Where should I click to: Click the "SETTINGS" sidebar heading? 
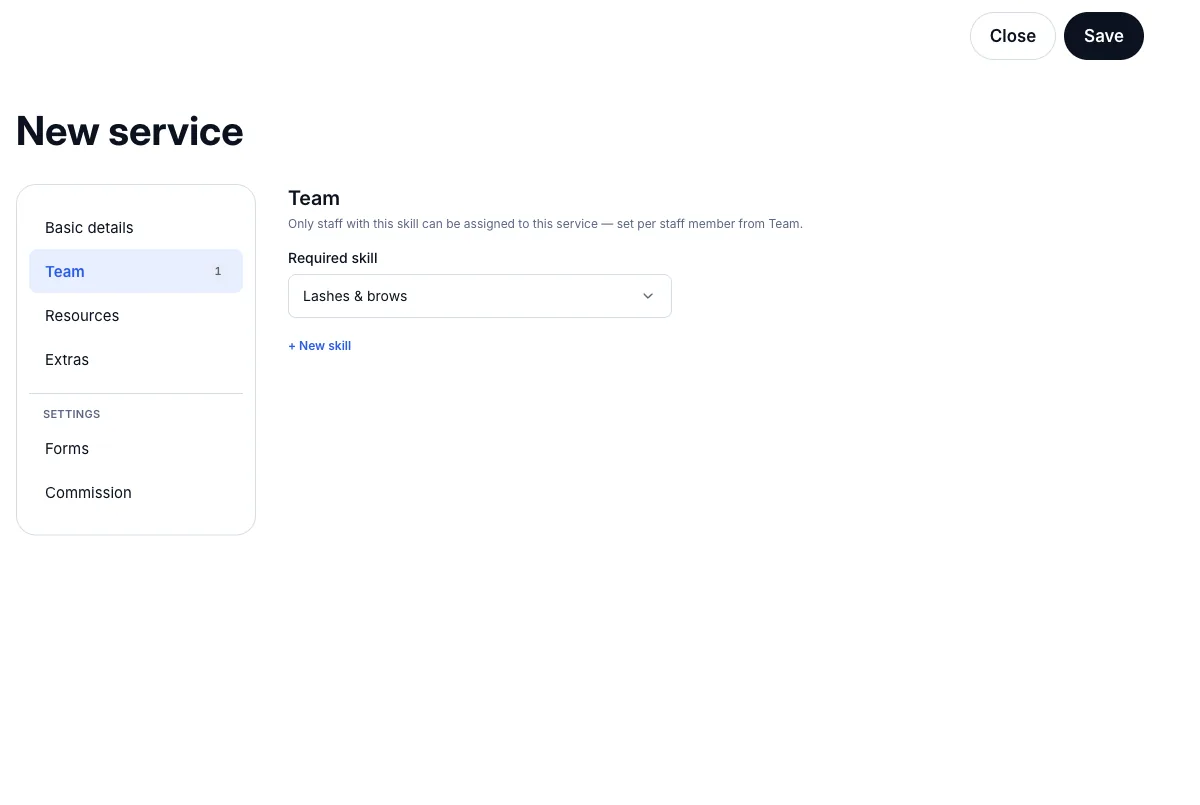click(x=72, y=414)
